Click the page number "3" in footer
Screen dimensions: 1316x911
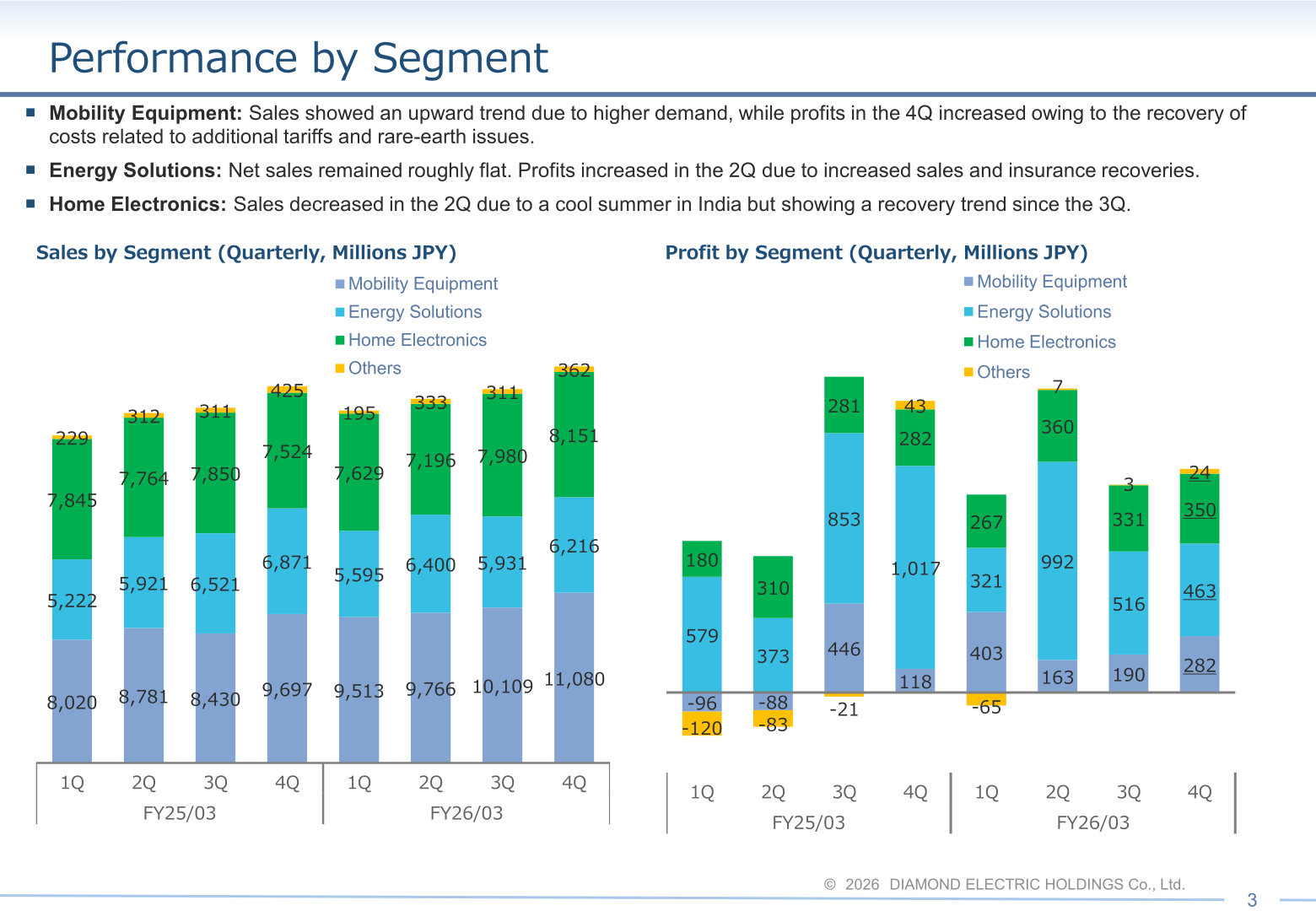point(1252,900)
